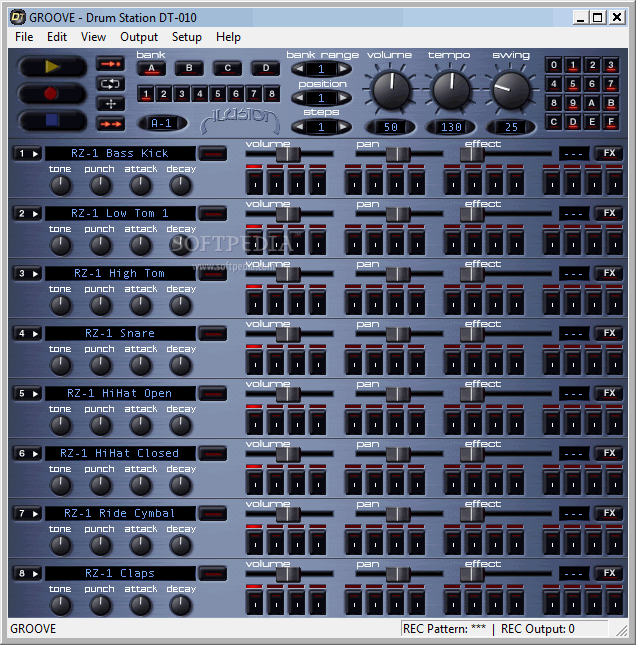
Task: Click keypad button 9
Action: 573,103
